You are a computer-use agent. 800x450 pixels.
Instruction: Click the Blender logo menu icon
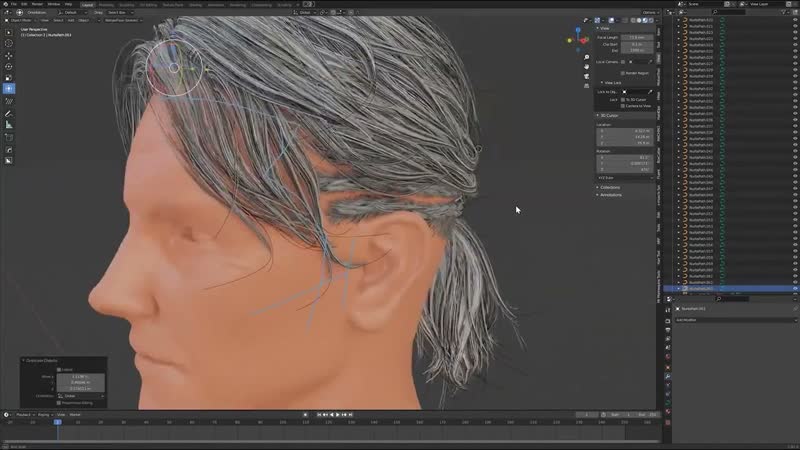pos(4,4)
